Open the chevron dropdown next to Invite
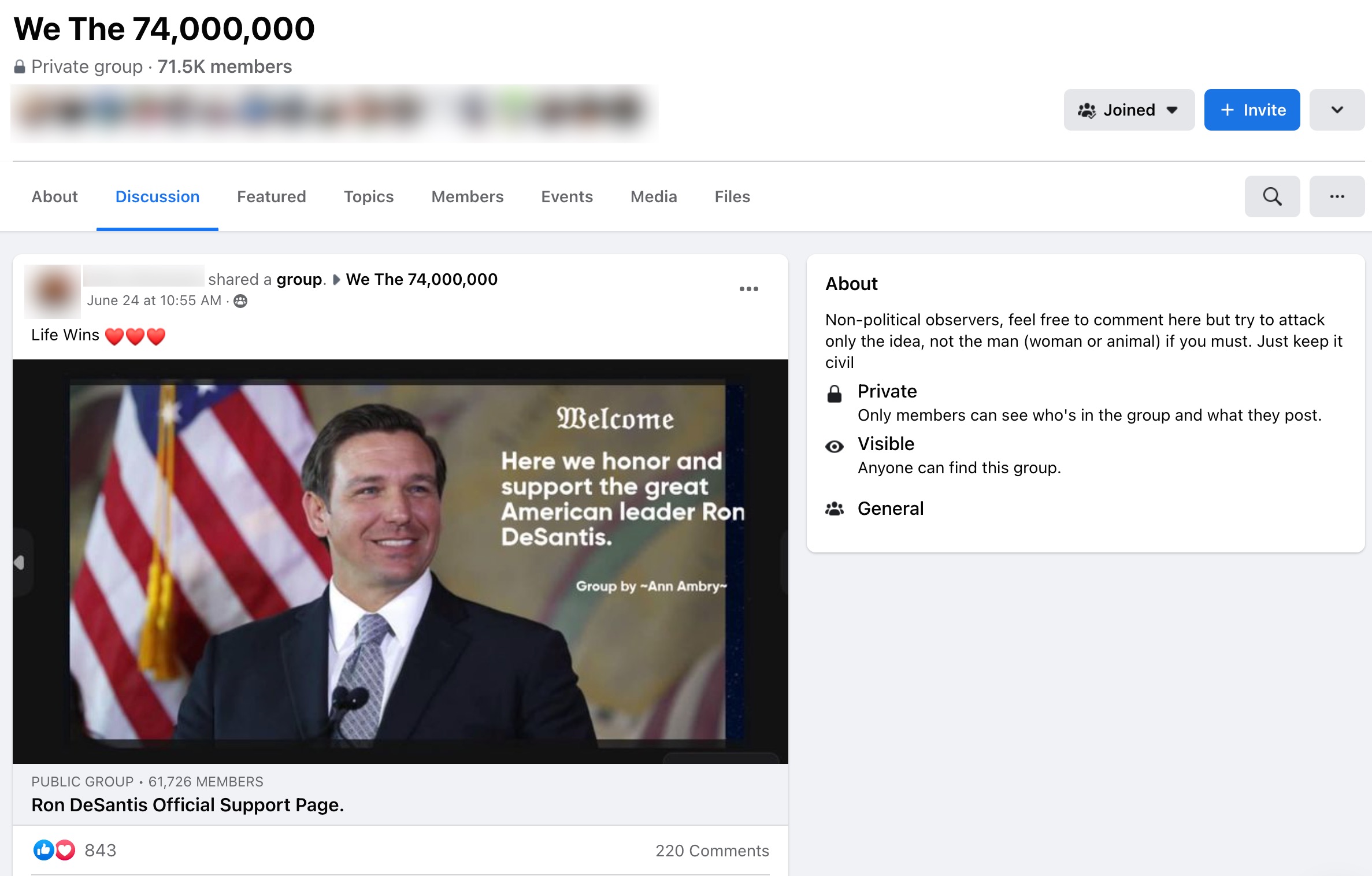This screenshot has width=1372, height=876. click(1337, 109)
